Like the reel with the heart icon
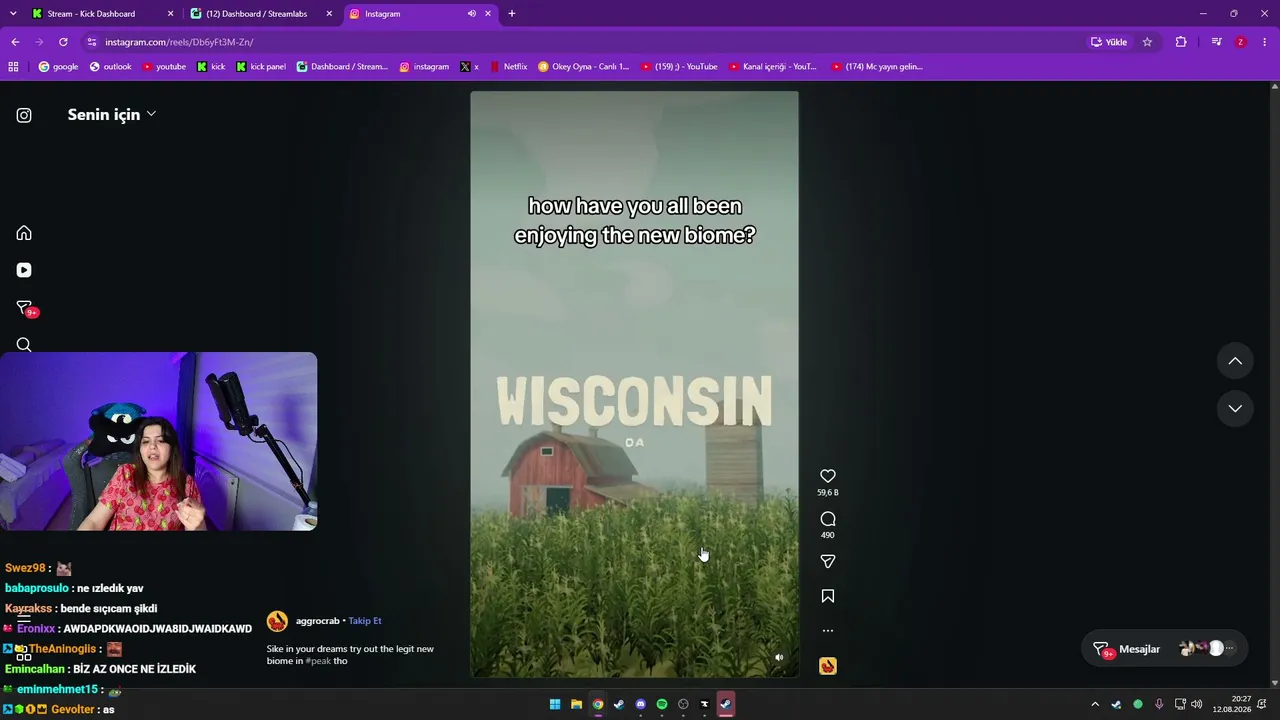Image resolution: width=1280 pixels, height=720 pixels. [828, 476]
